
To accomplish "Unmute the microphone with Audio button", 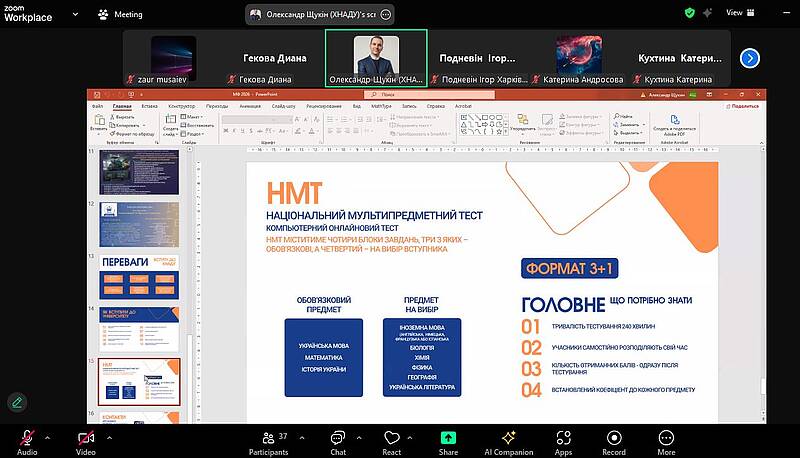I will point(27,440).
